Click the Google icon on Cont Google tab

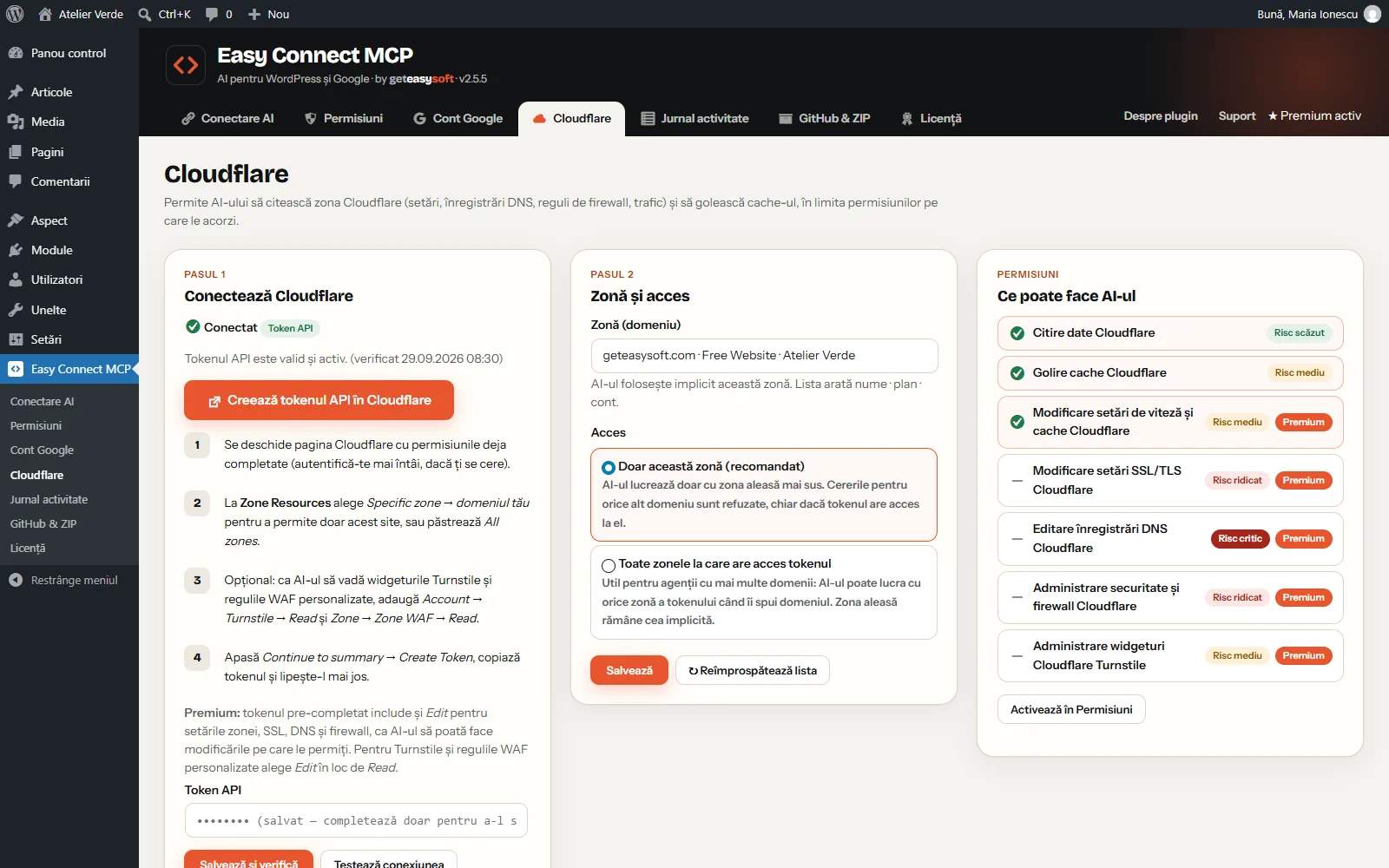[420, 118]
